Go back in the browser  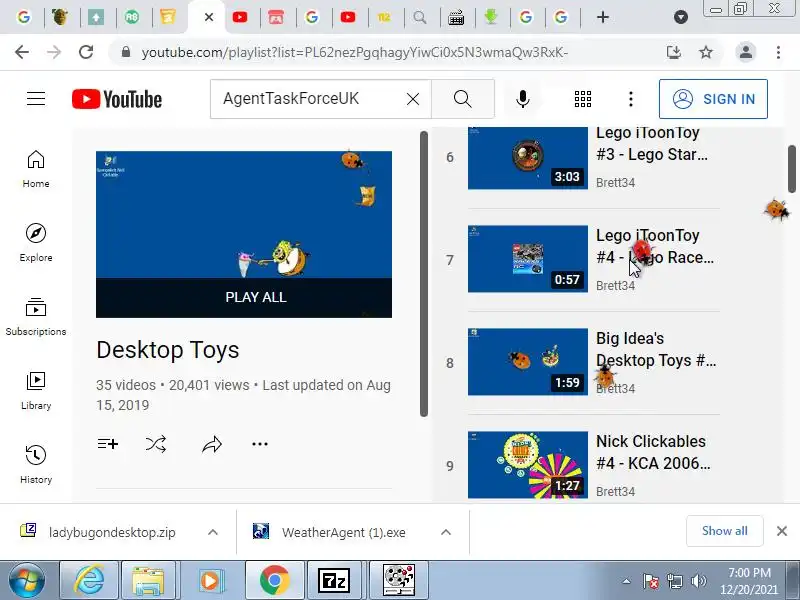[22, 52]
